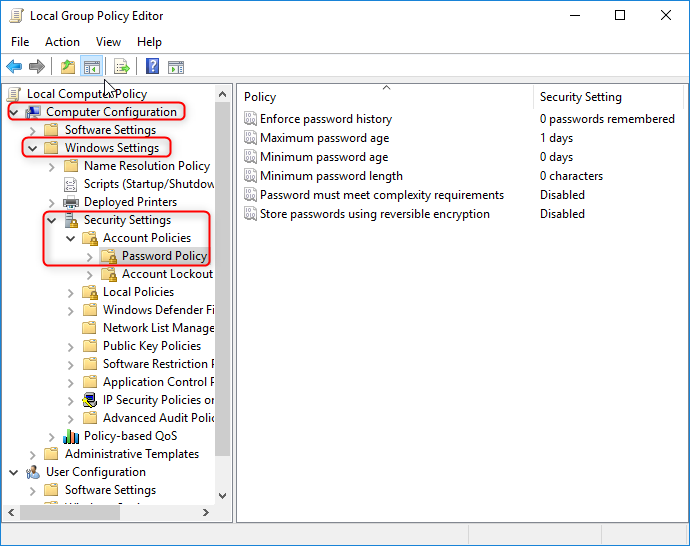Open the View menu

coord(108,42)
